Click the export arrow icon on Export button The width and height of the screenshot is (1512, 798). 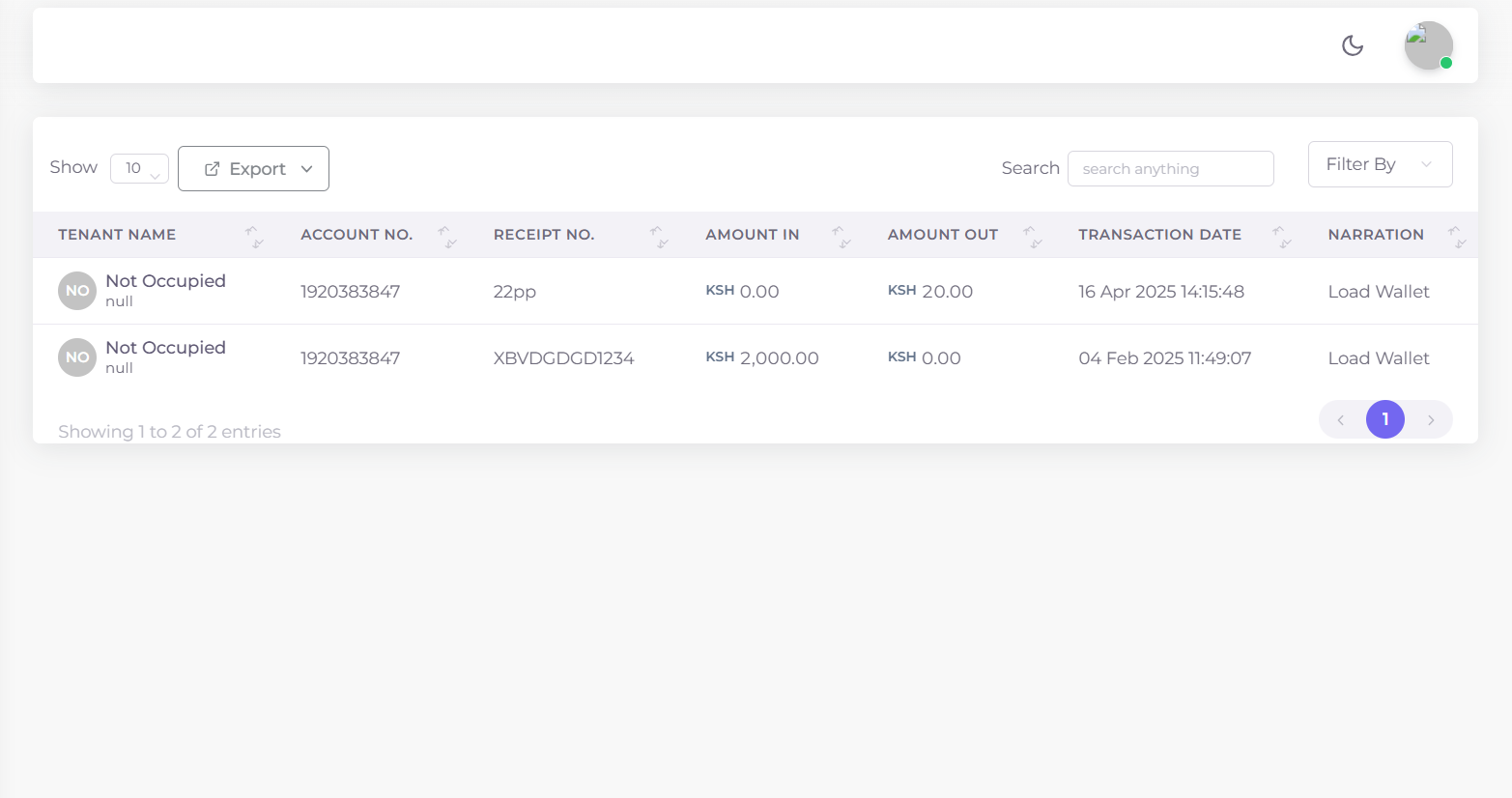coord(211,168)
